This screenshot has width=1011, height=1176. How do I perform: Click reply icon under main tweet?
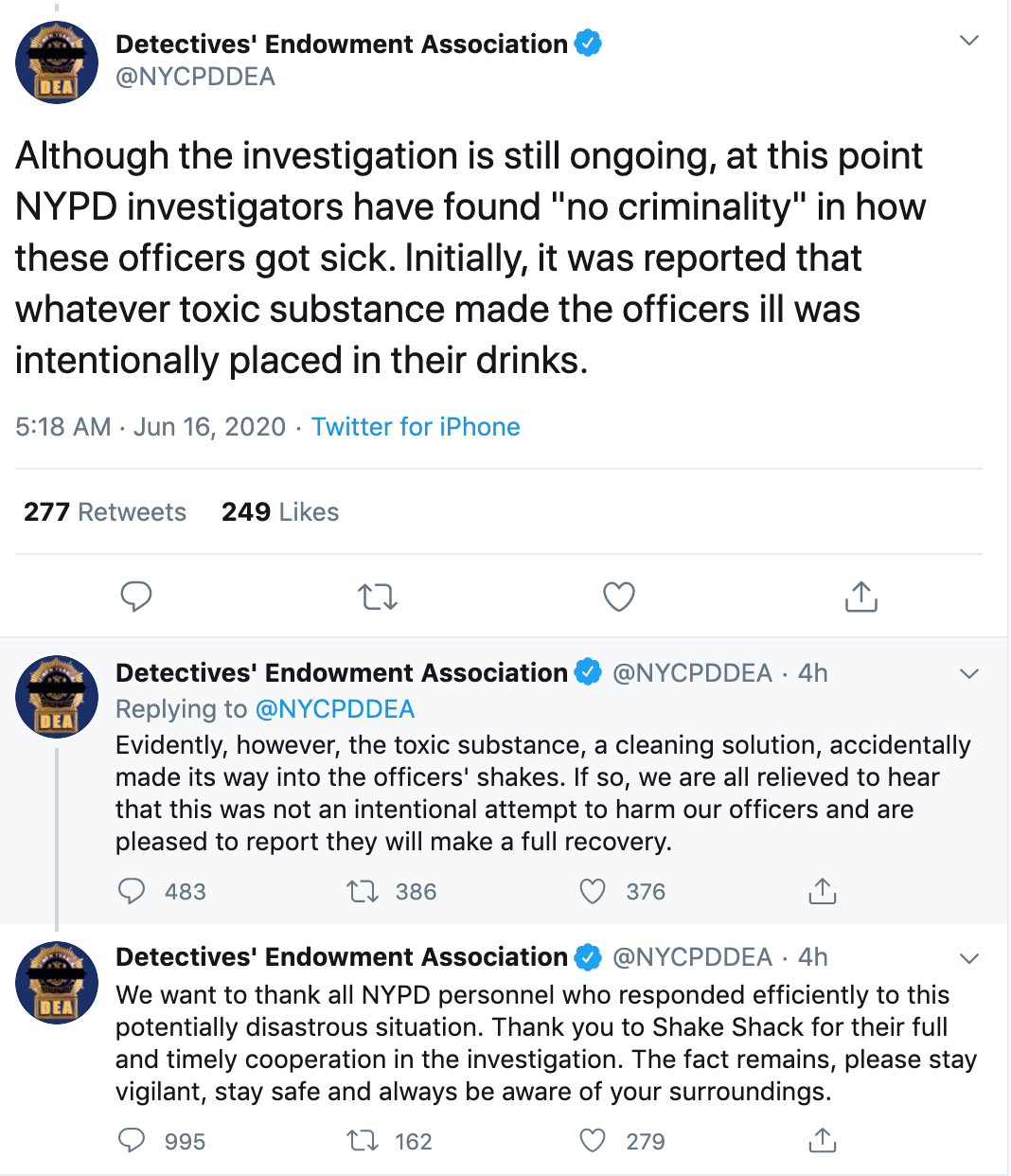pos(136,597)
